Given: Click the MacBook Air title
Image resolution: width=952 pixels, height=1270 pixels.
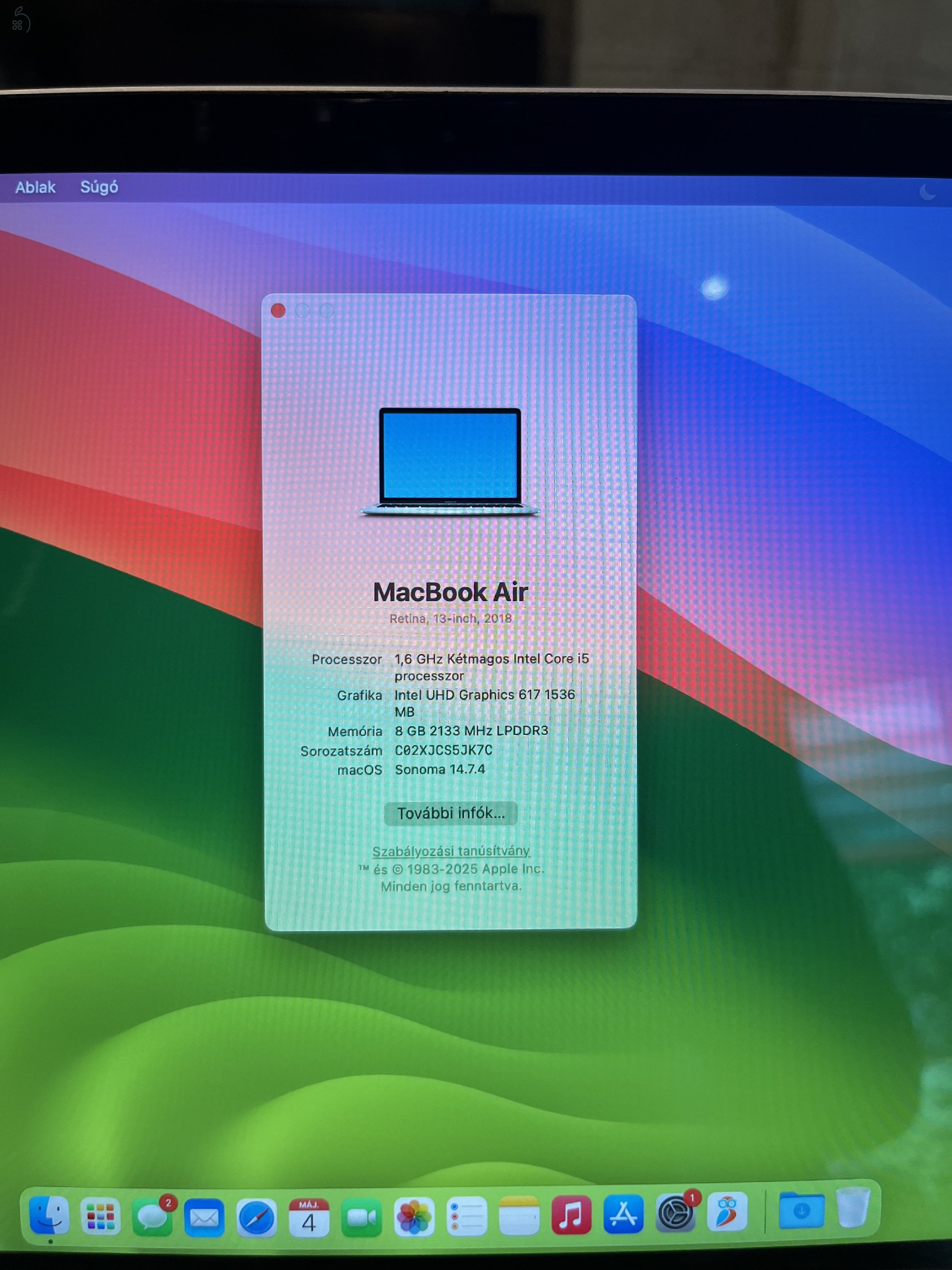Looking at the screenshot, I should [x=451, y=592].
